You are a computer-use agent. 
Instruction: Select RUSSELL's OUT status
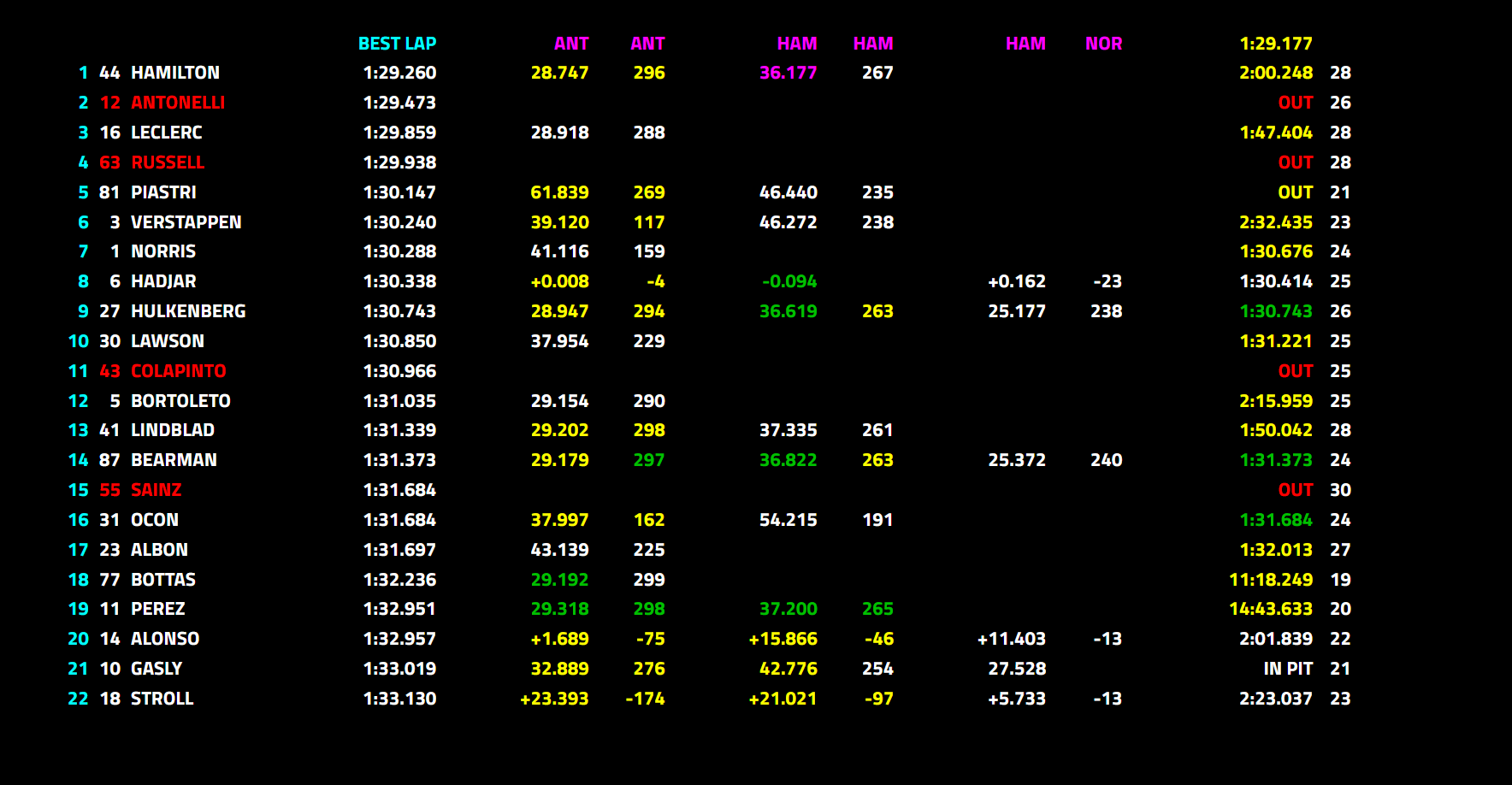[1296, 162]
